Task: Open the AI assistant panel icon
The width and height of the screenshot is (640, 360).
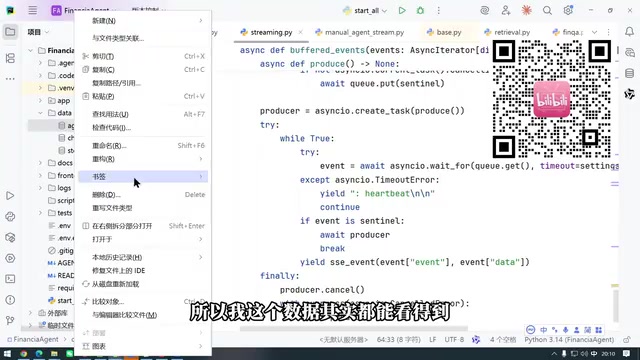Action: [629, 52]
